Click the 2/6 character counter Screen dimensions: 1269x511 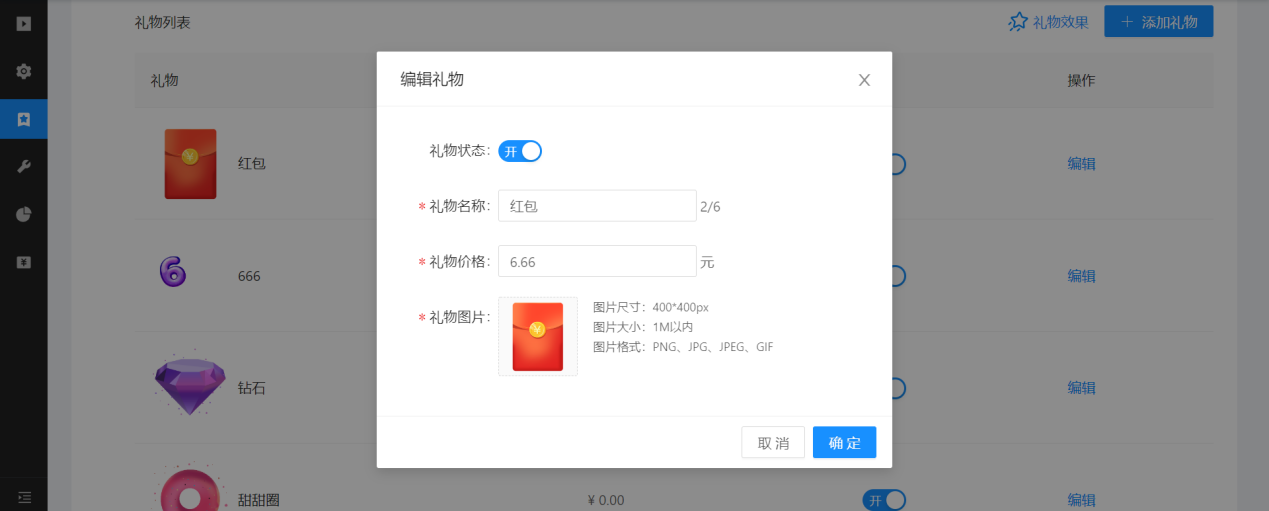click(x=711, y=207)
